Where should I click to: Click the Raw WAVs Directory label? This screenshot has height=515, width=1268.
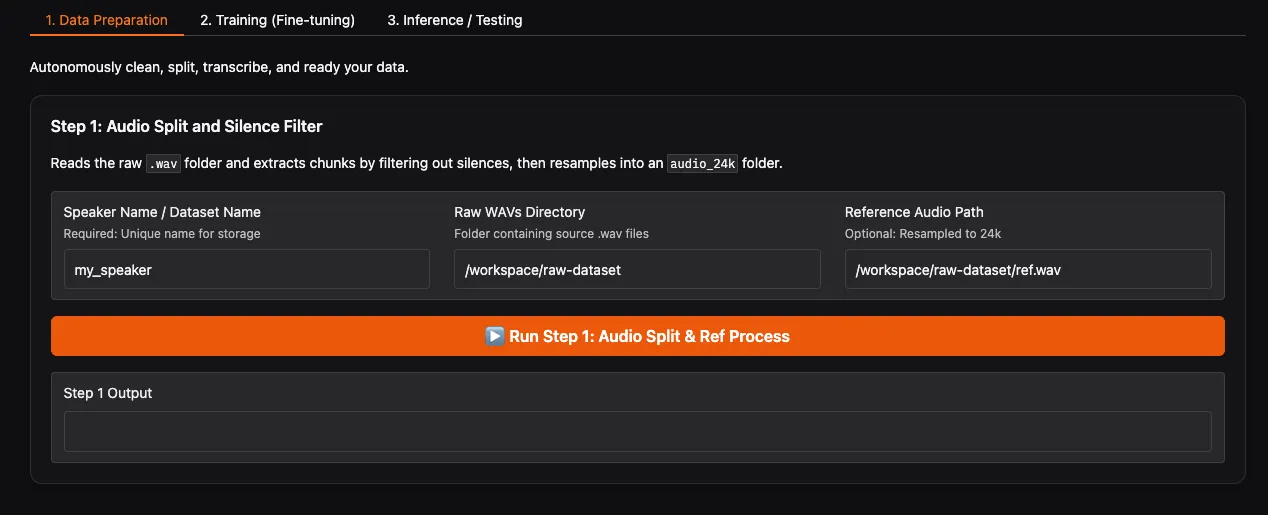(x=519, y=212)
